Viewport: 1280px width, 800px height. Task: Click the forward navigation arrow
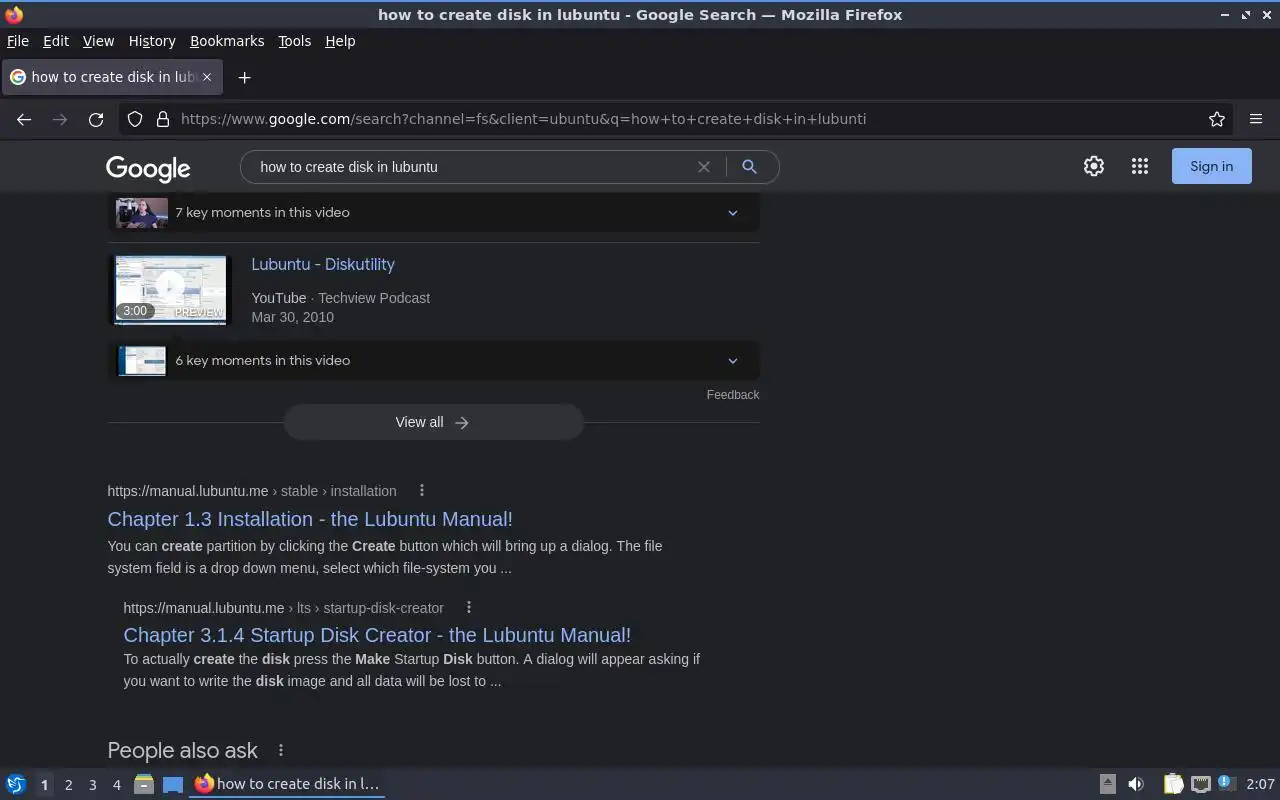(x=60, y=119)
